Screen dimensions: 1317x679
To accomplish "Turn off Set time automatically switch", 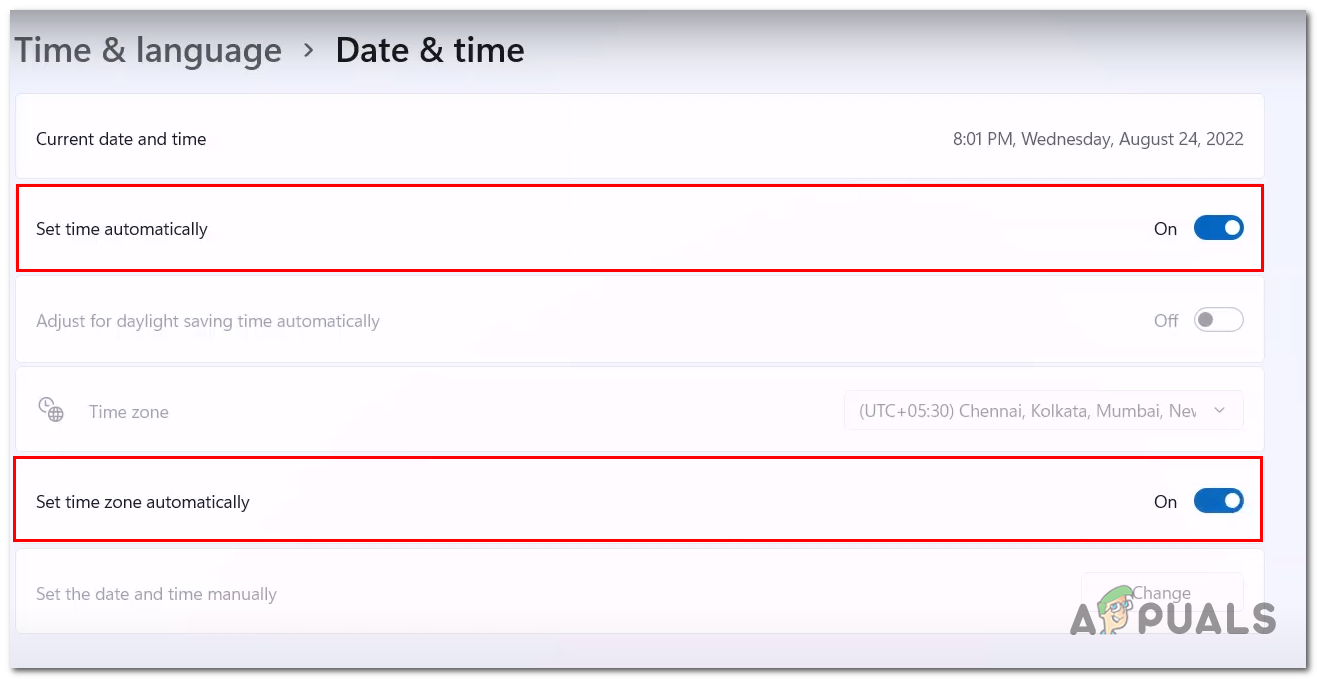I will [x=1218, y=229].
